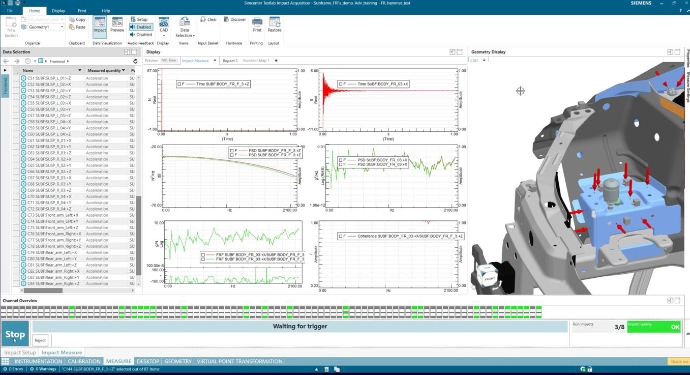Click the Setup audio feedback icon
Screen dimensions: 690x375
click(139, 19)
